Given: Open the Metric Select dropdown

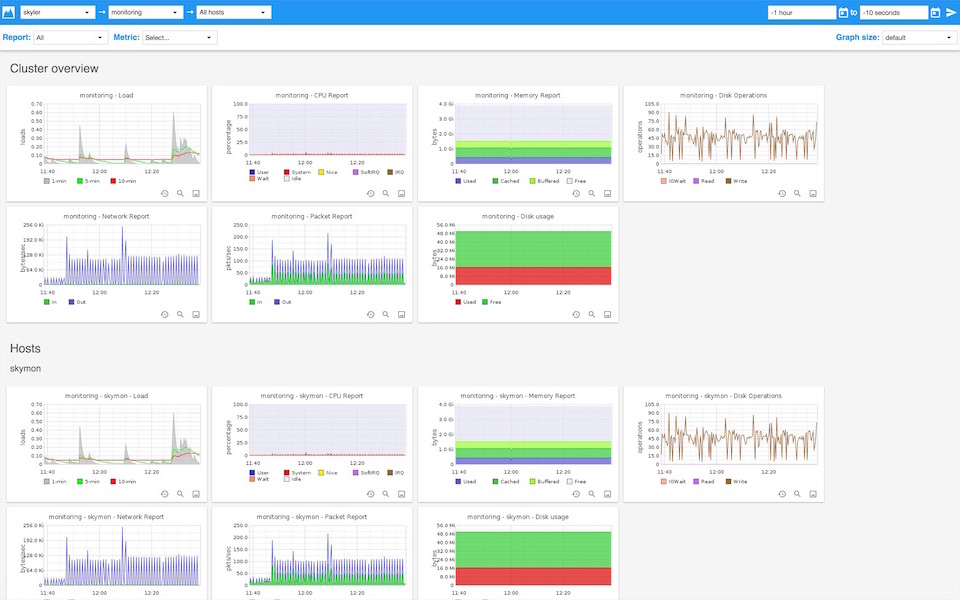Looking at the screenshot, I should [180, 37].
